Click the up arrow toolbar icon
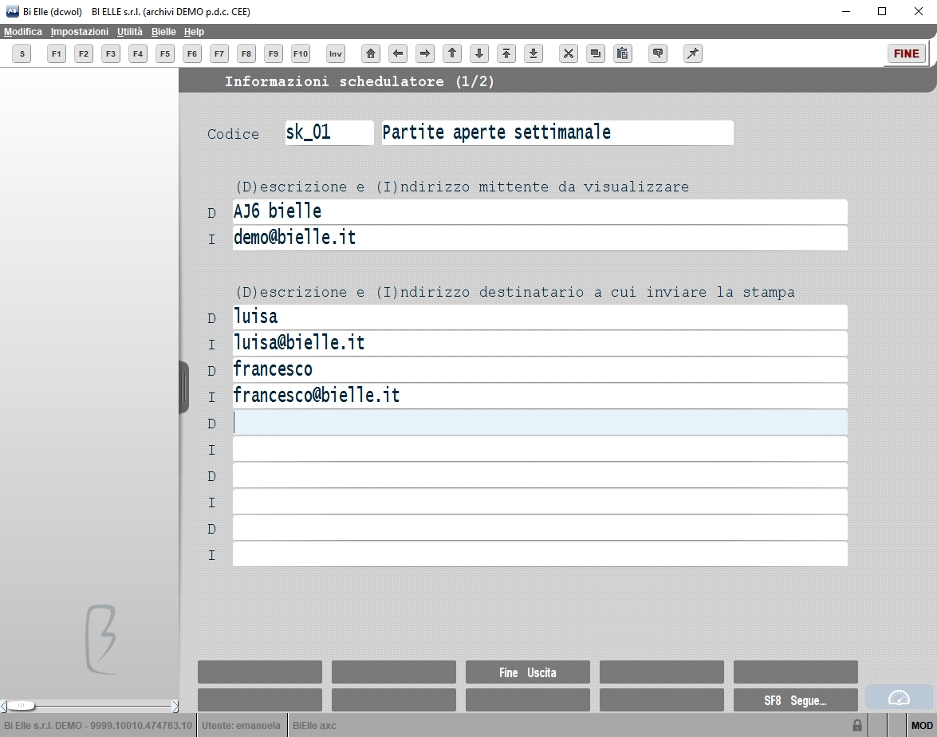 coord(452,54)
